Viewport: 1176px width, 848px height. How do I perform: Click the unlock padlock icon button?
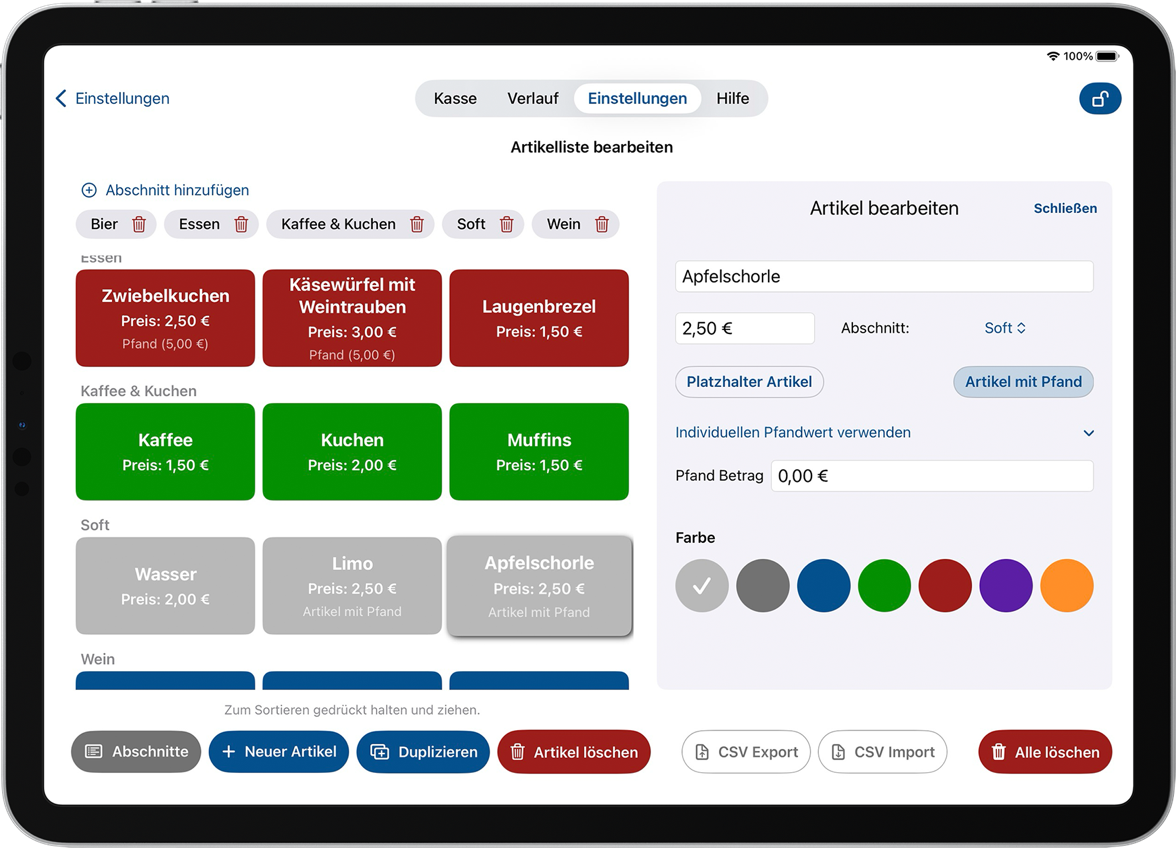(1100, 99)
